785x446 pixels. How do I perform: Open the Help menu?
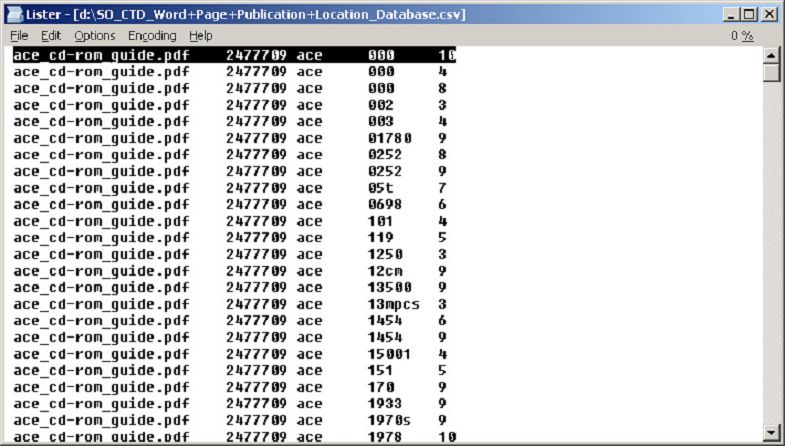pos(201,36)
